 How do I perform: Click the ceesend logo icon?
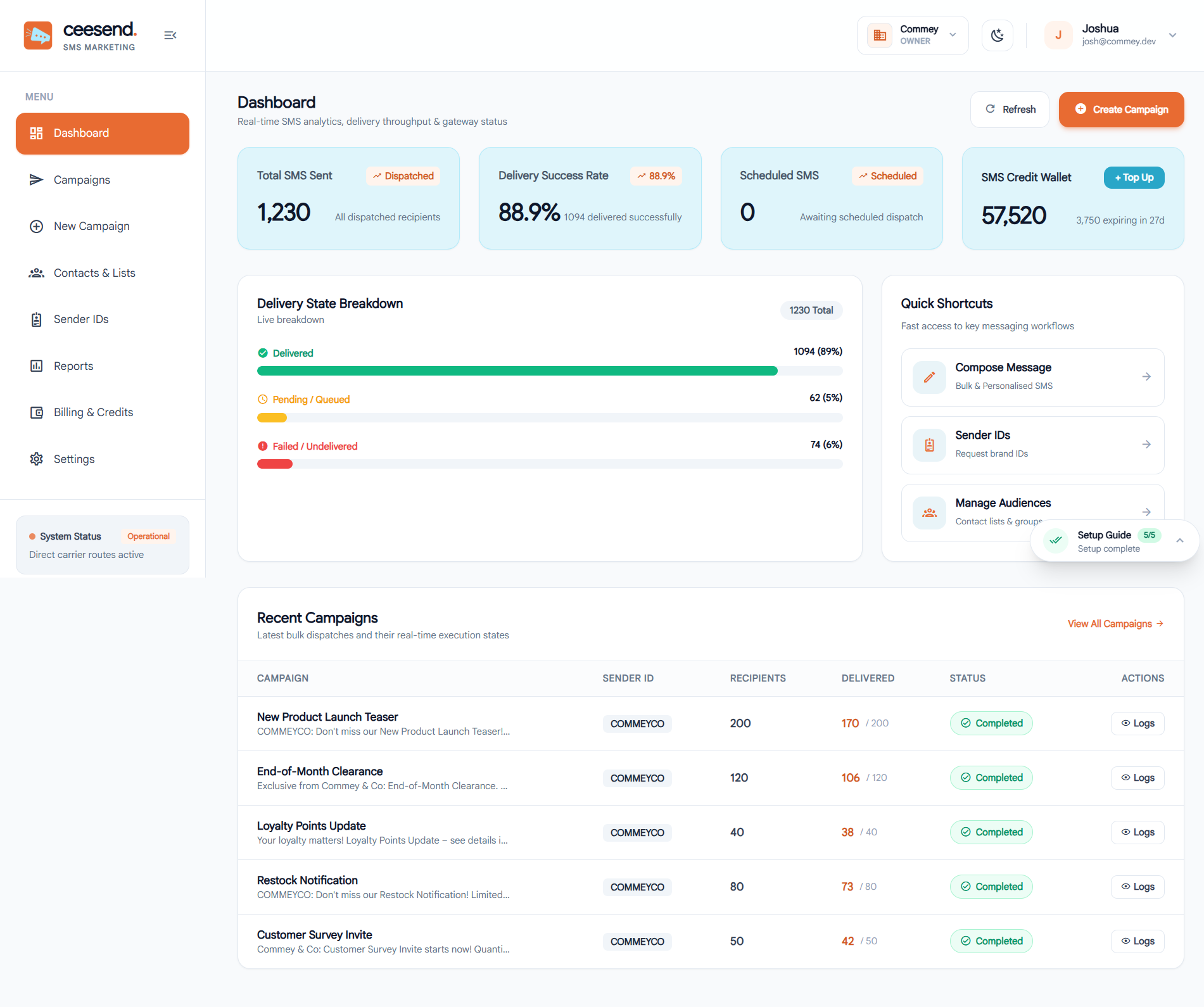click(38, 35)
